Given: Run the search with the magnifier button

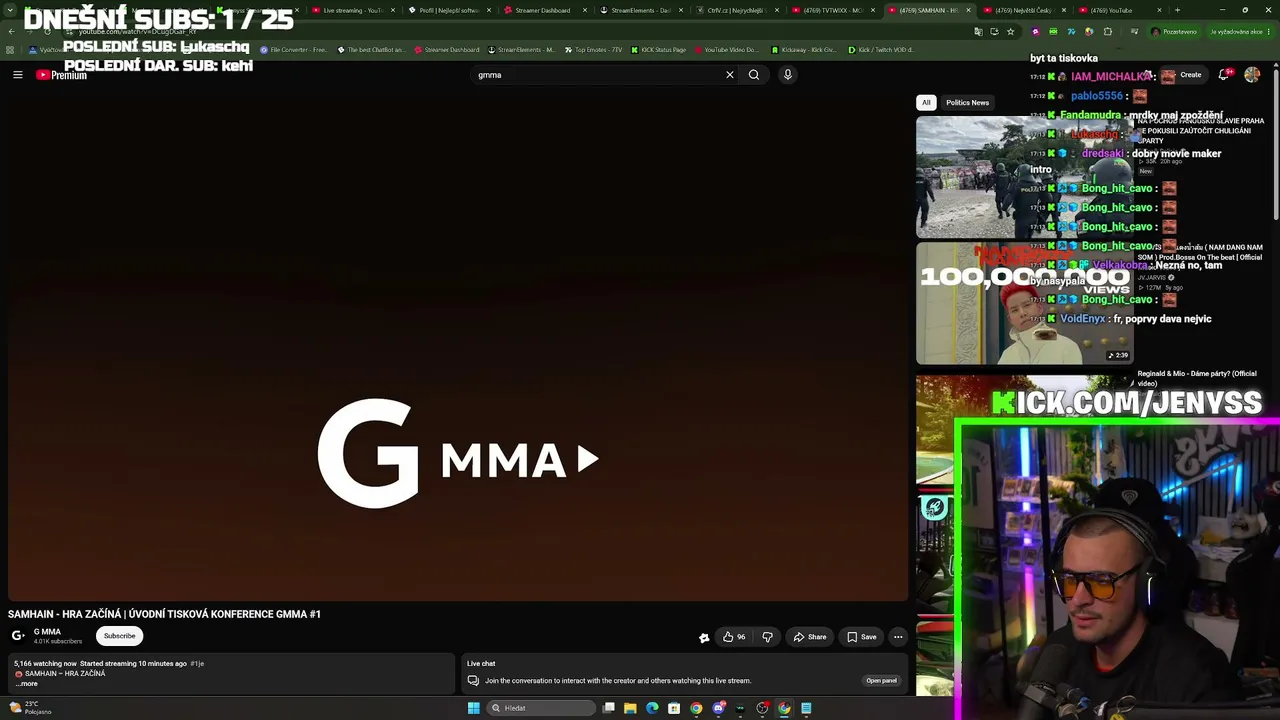Looking at the screenshot, I should pos(754,75).
